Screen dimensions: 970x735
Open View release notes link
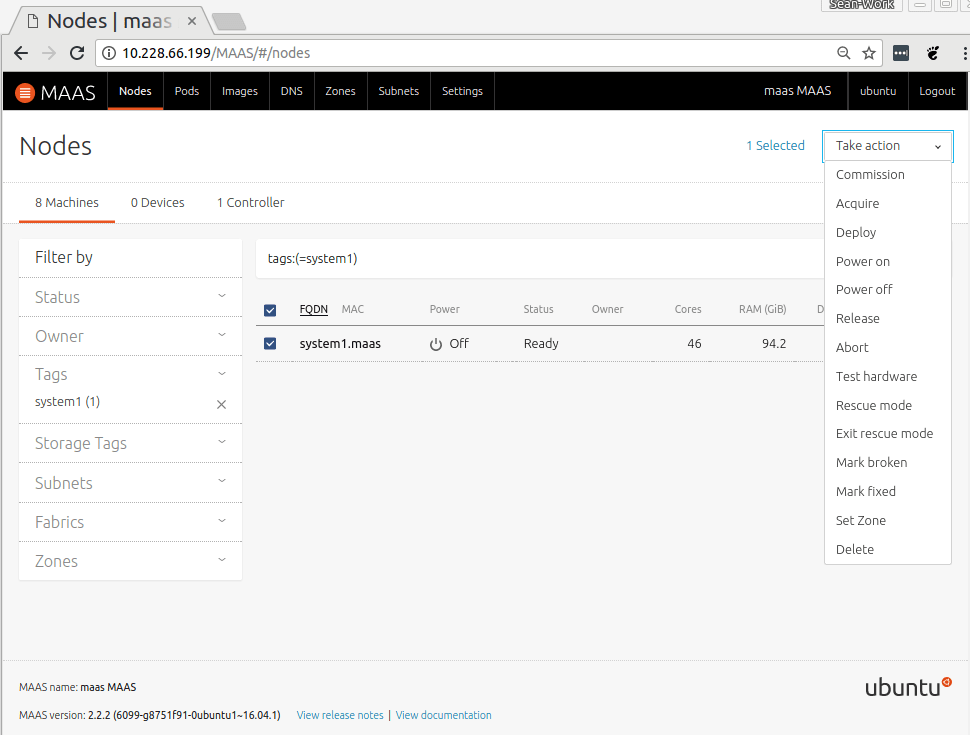[340, 715]
